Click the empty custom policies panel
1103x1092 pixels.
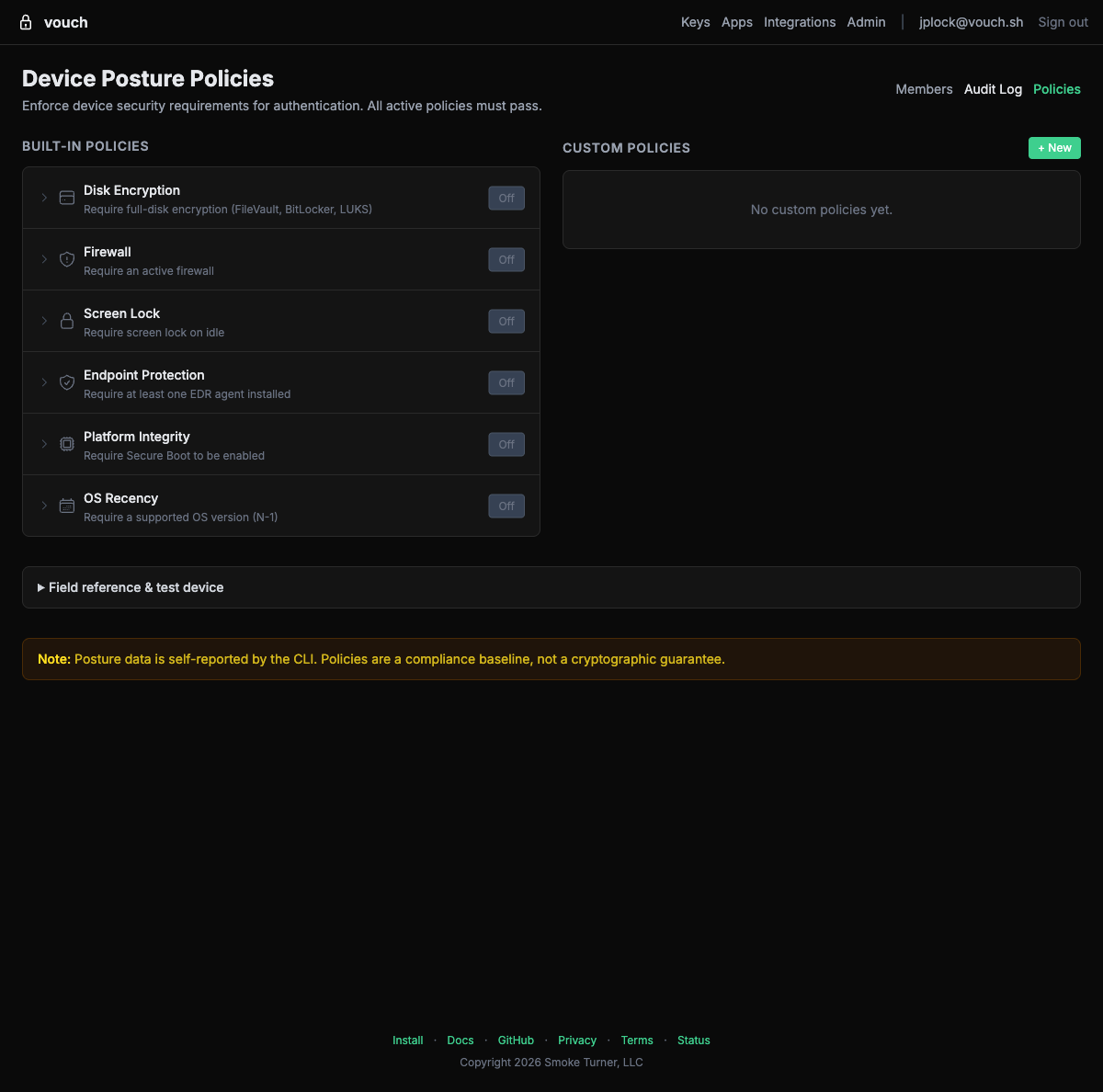pyautogui.click(x=822, y=210)
